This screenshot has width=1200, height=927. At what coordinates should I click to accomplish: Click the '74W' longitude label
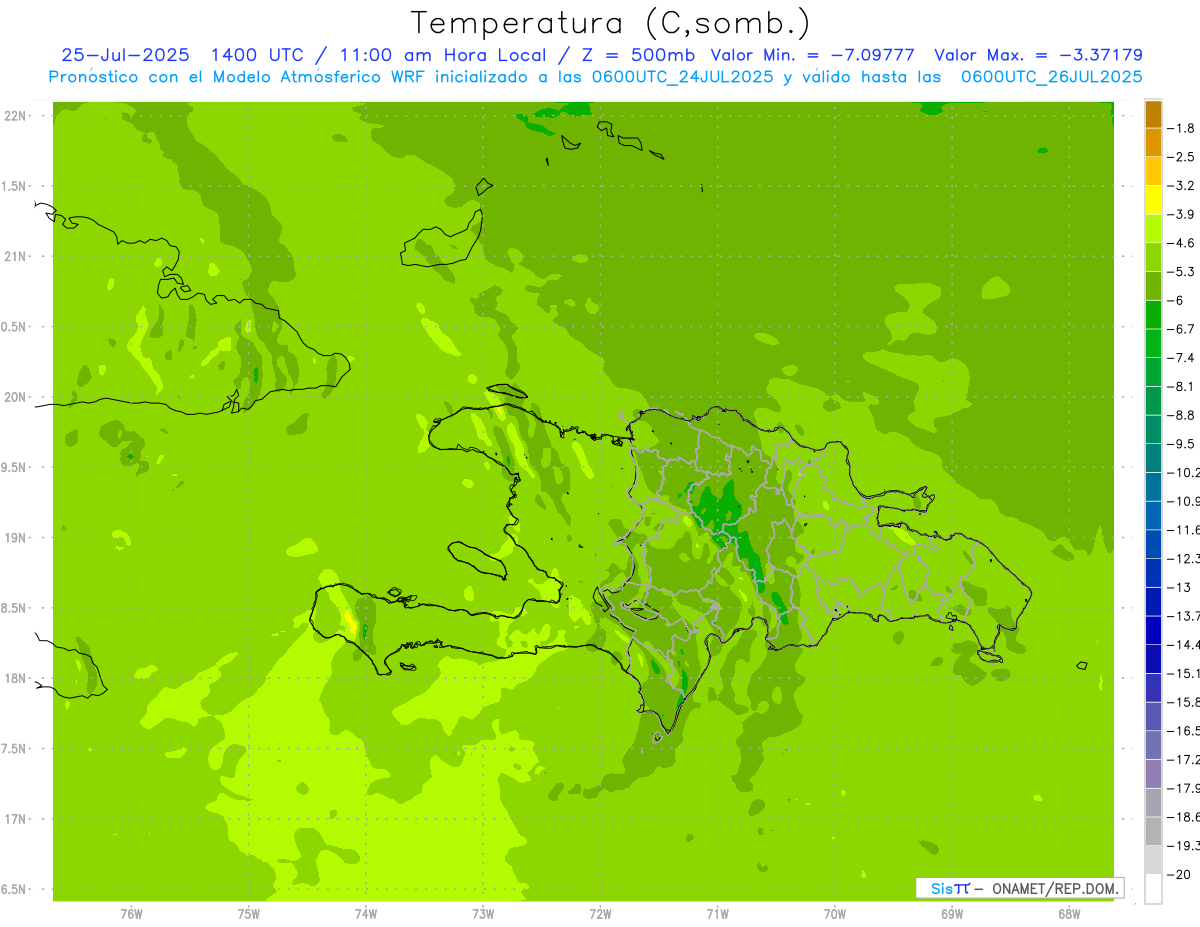366,914
